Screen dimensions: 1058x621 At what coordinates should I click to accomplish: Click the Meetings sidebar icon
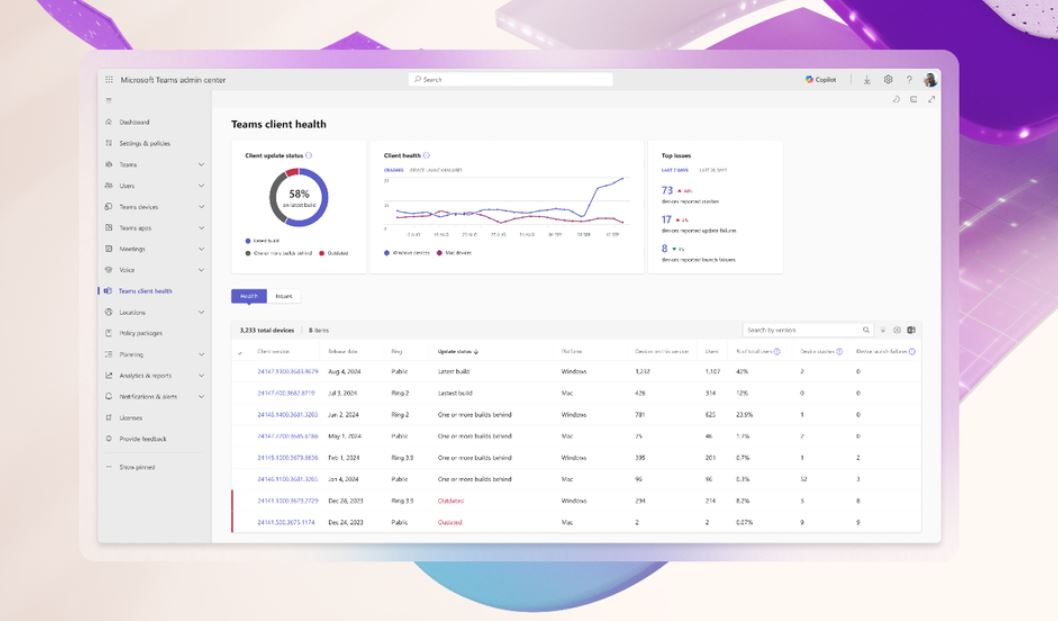109,249
